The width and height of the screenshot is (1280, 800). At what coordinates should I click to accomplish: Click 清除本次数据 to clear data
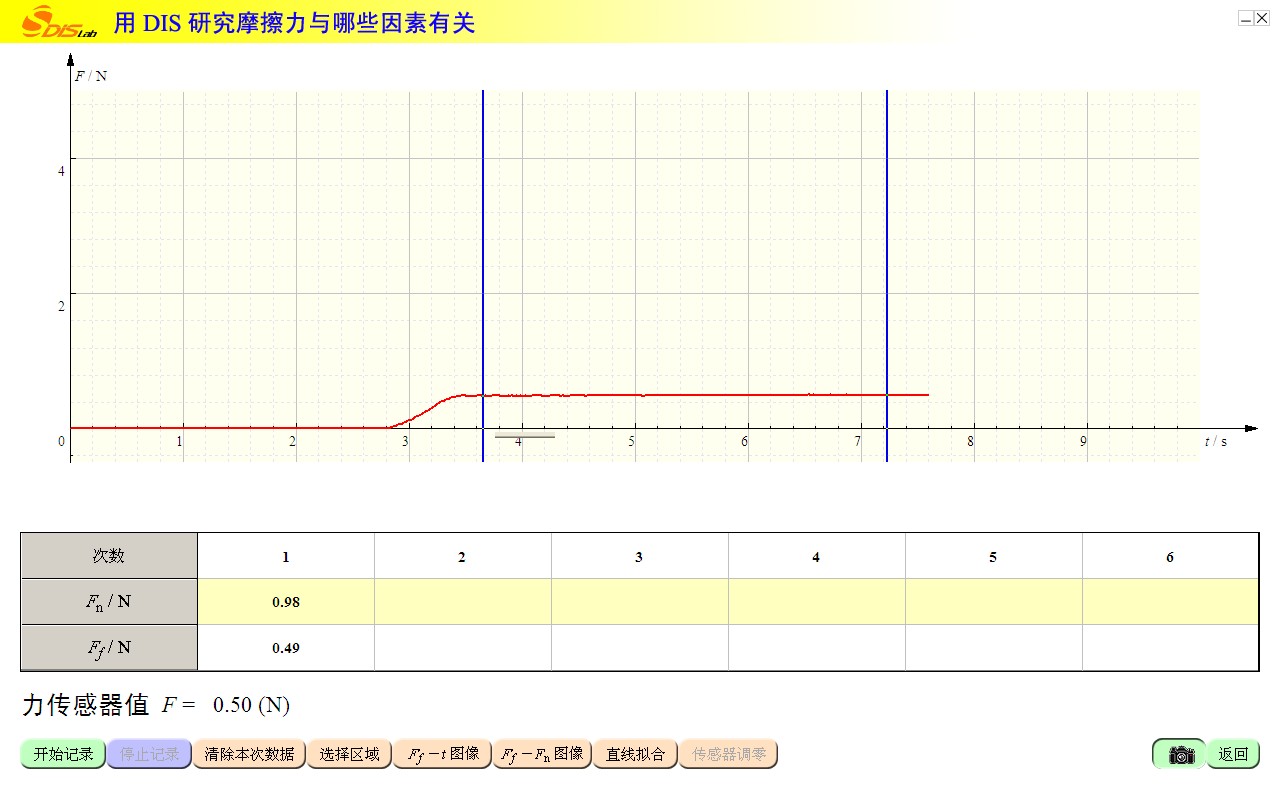pyautogui.click(x=249, y=754)
